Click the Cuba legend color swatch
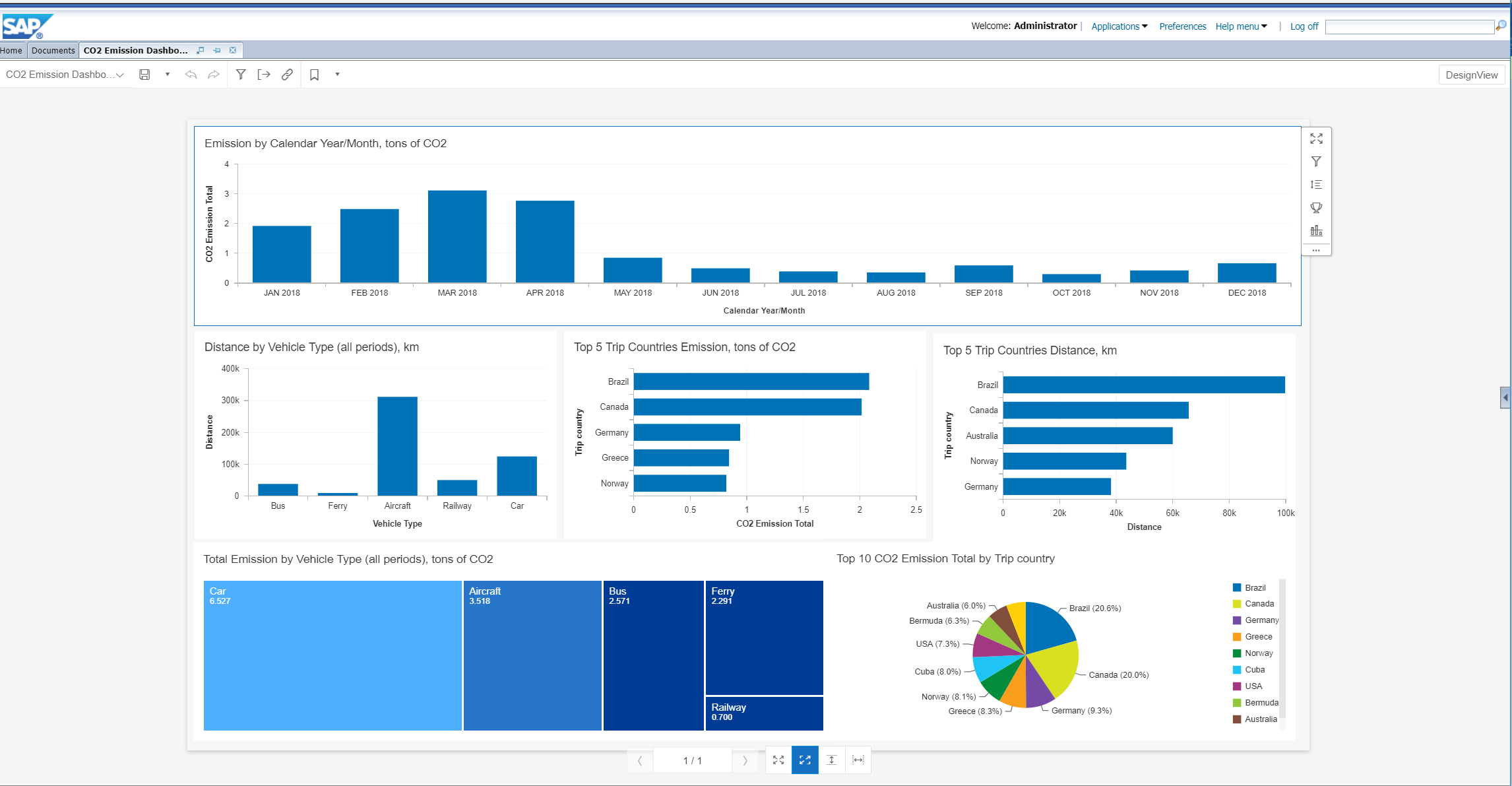Image resolution: width=1512 pixels, height=786 pixels. click(x=1237, y=670)
